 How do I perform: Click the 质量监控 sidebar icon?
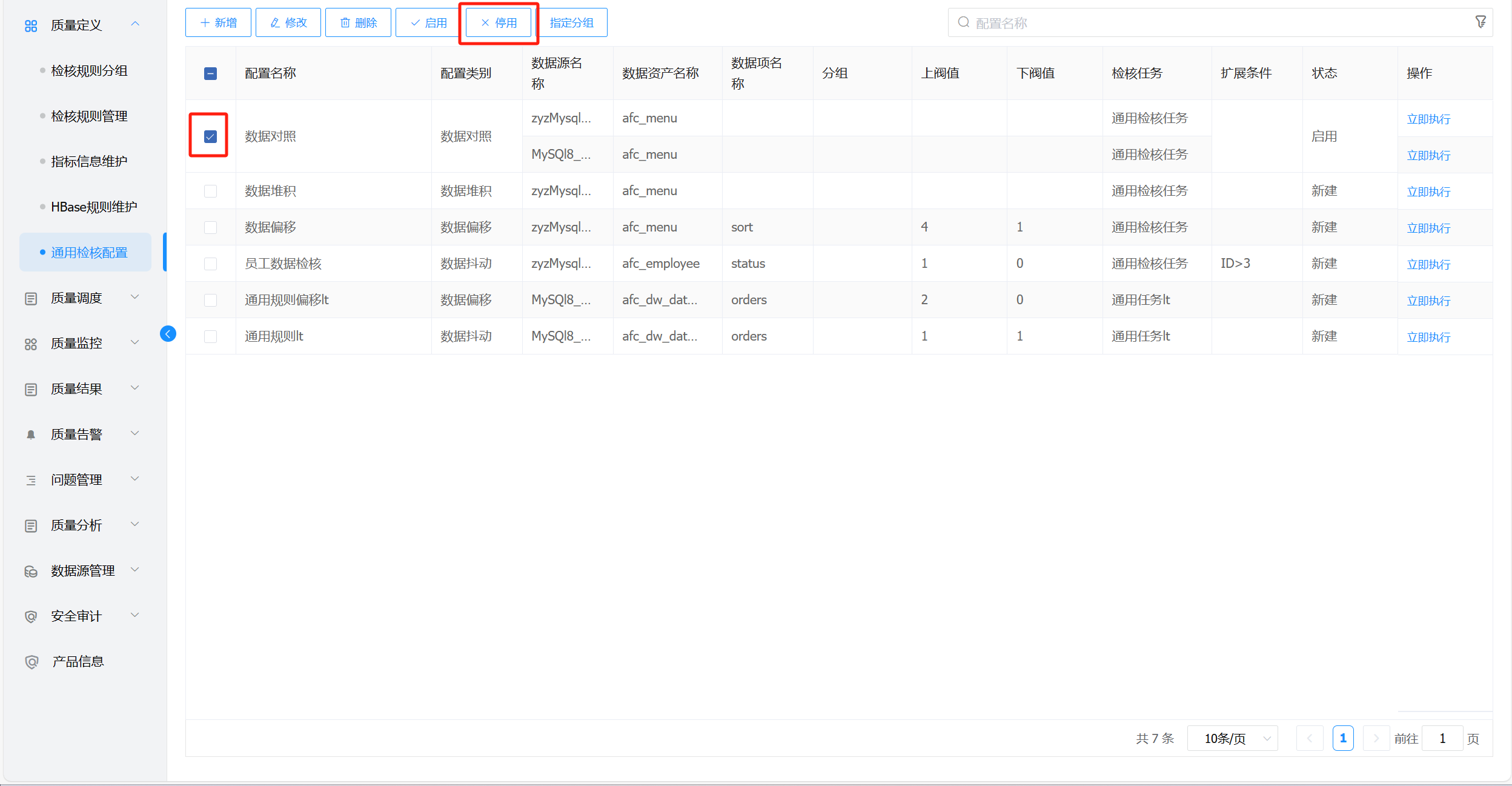point(31,344)
